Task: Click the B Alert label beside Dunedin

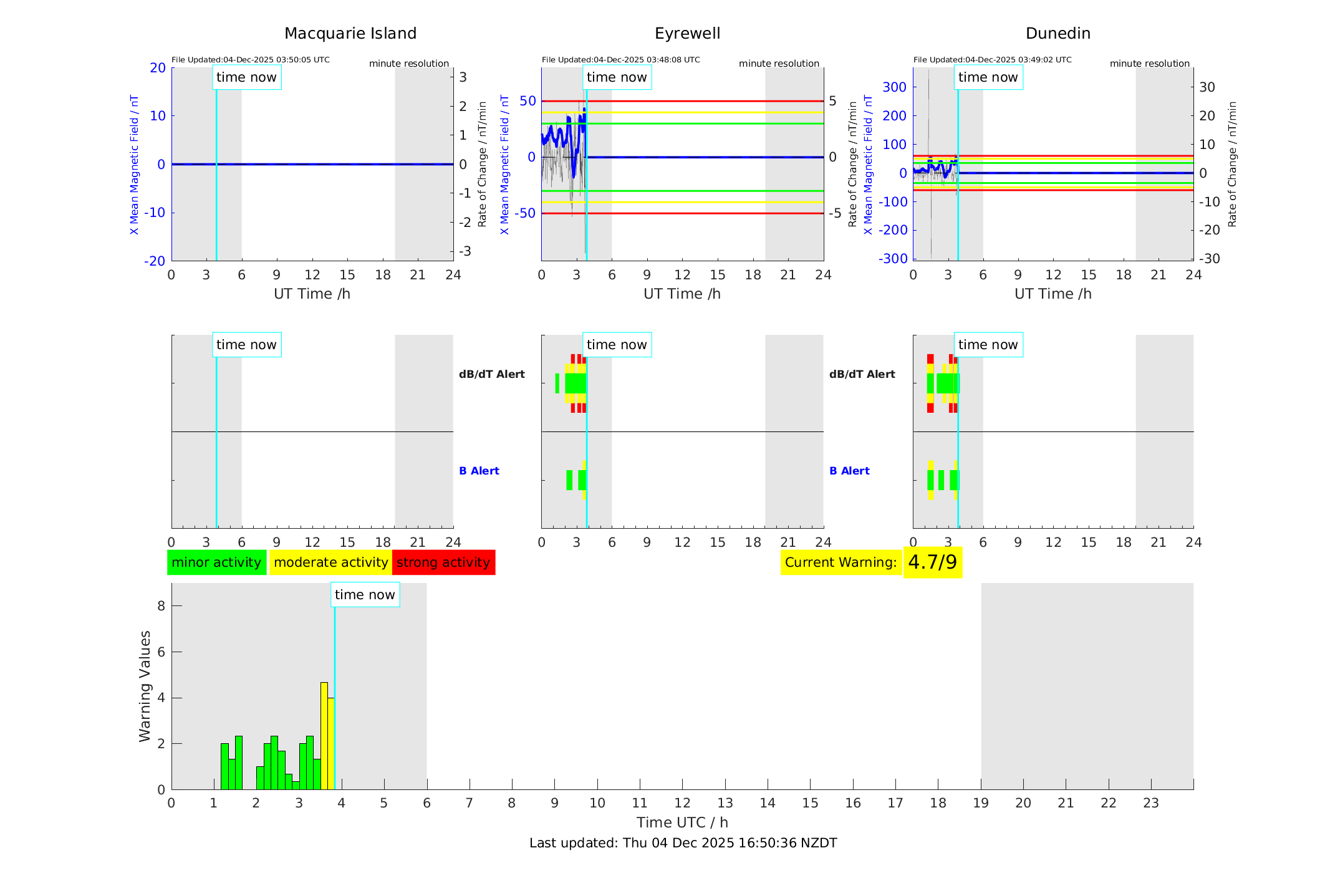Action: [x=849, y=471]
